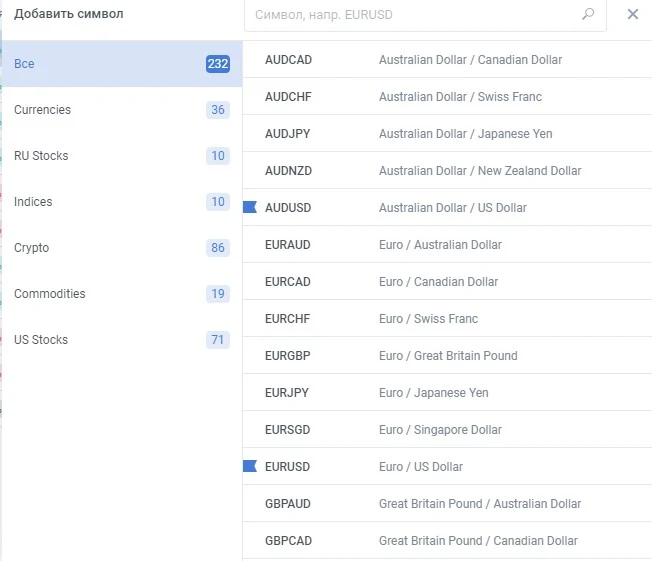Click 'Great Britain Pound / Australian Dollar' description

(480, 504)
